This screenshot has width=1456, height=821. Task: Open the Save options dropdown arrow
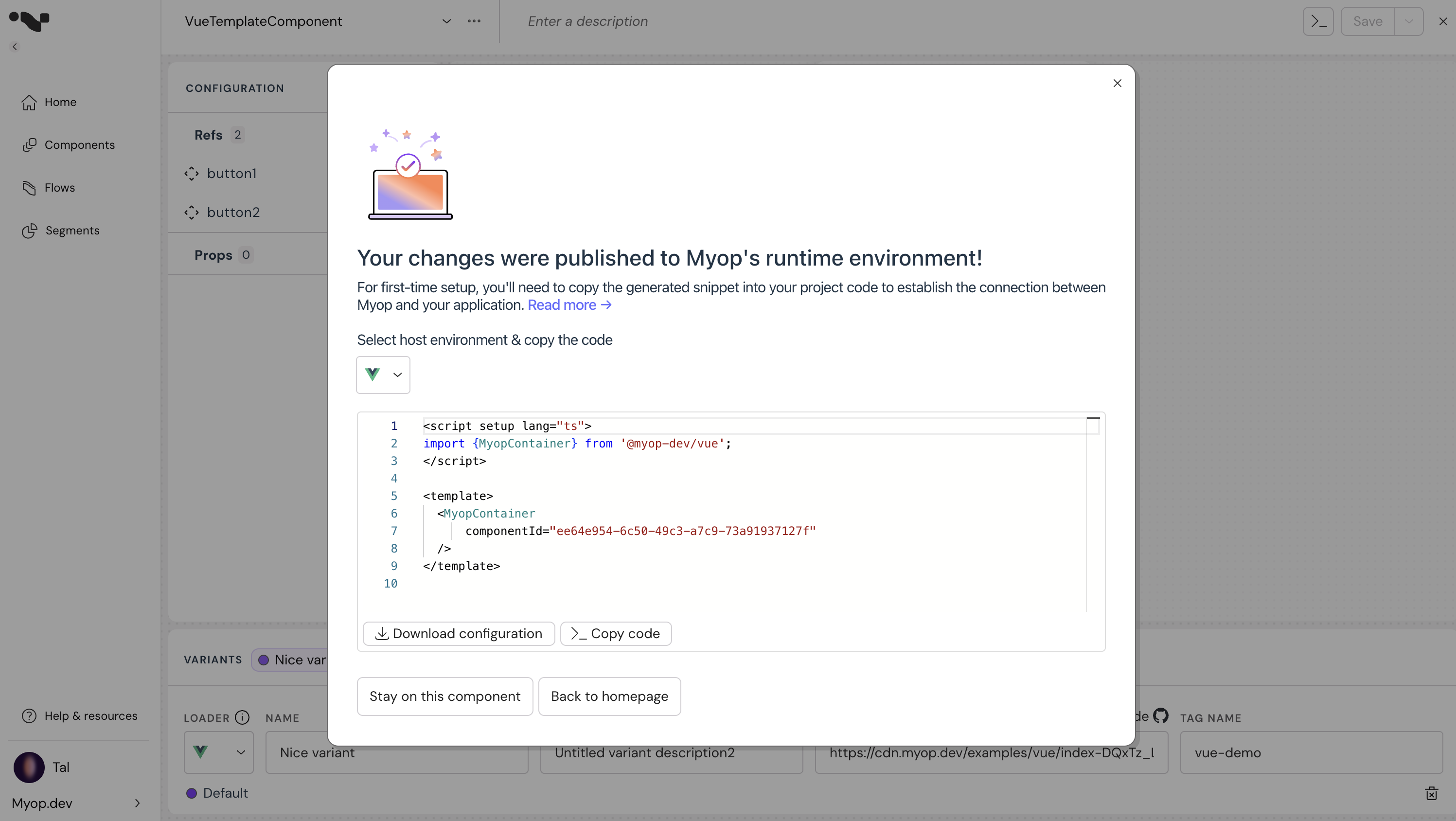pos(1408,21)
